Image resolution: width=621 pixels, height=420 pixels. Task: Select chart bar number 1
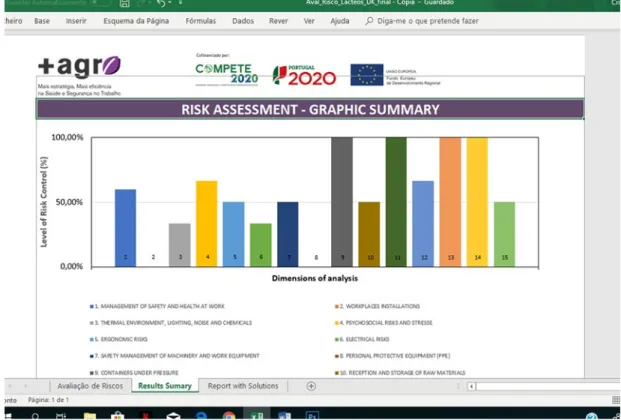(x=126, y=228)
